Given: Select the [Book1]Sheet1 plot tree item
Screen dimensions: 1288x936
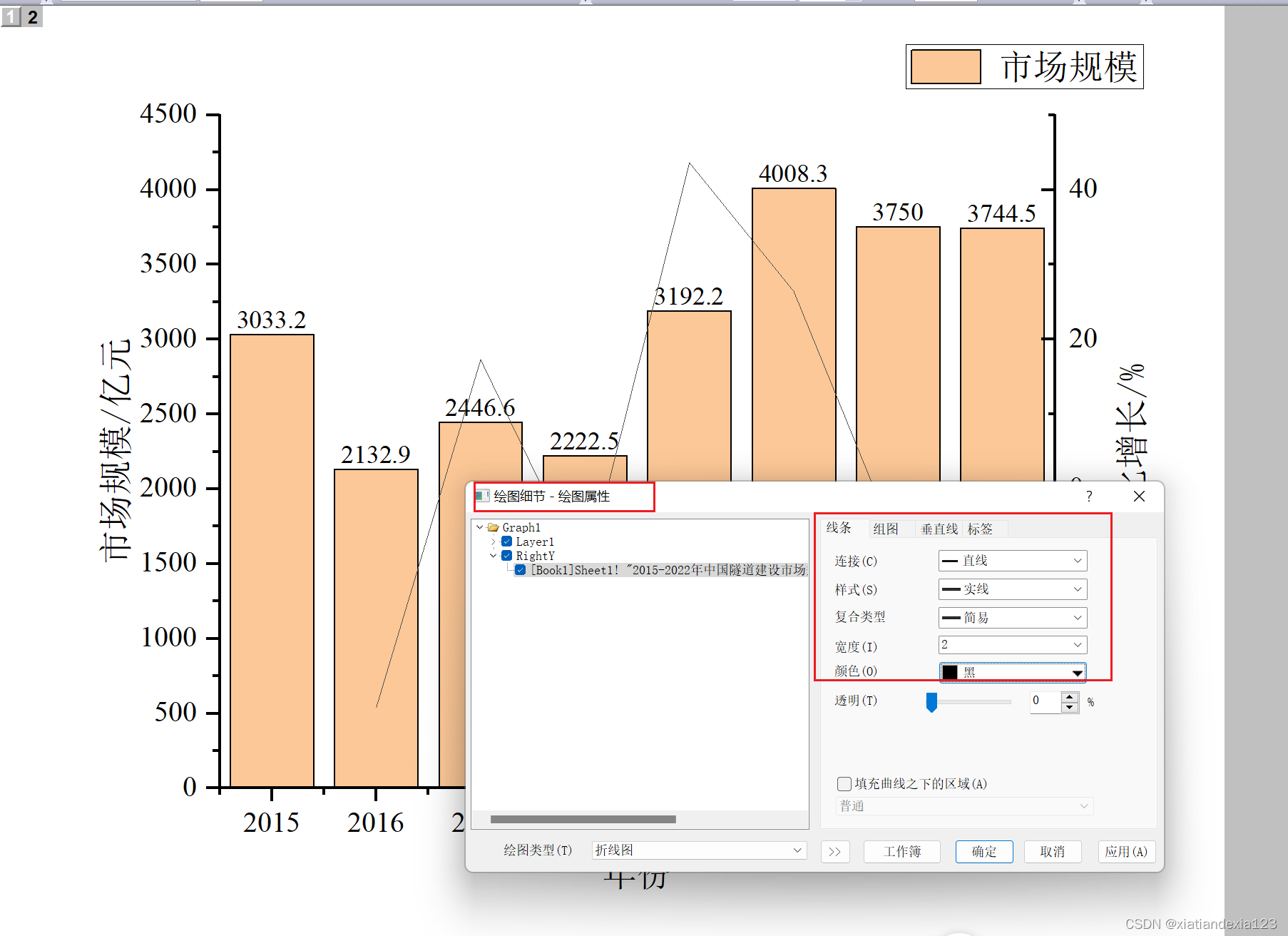Looking at the screenshot, I should click(669, 570).
